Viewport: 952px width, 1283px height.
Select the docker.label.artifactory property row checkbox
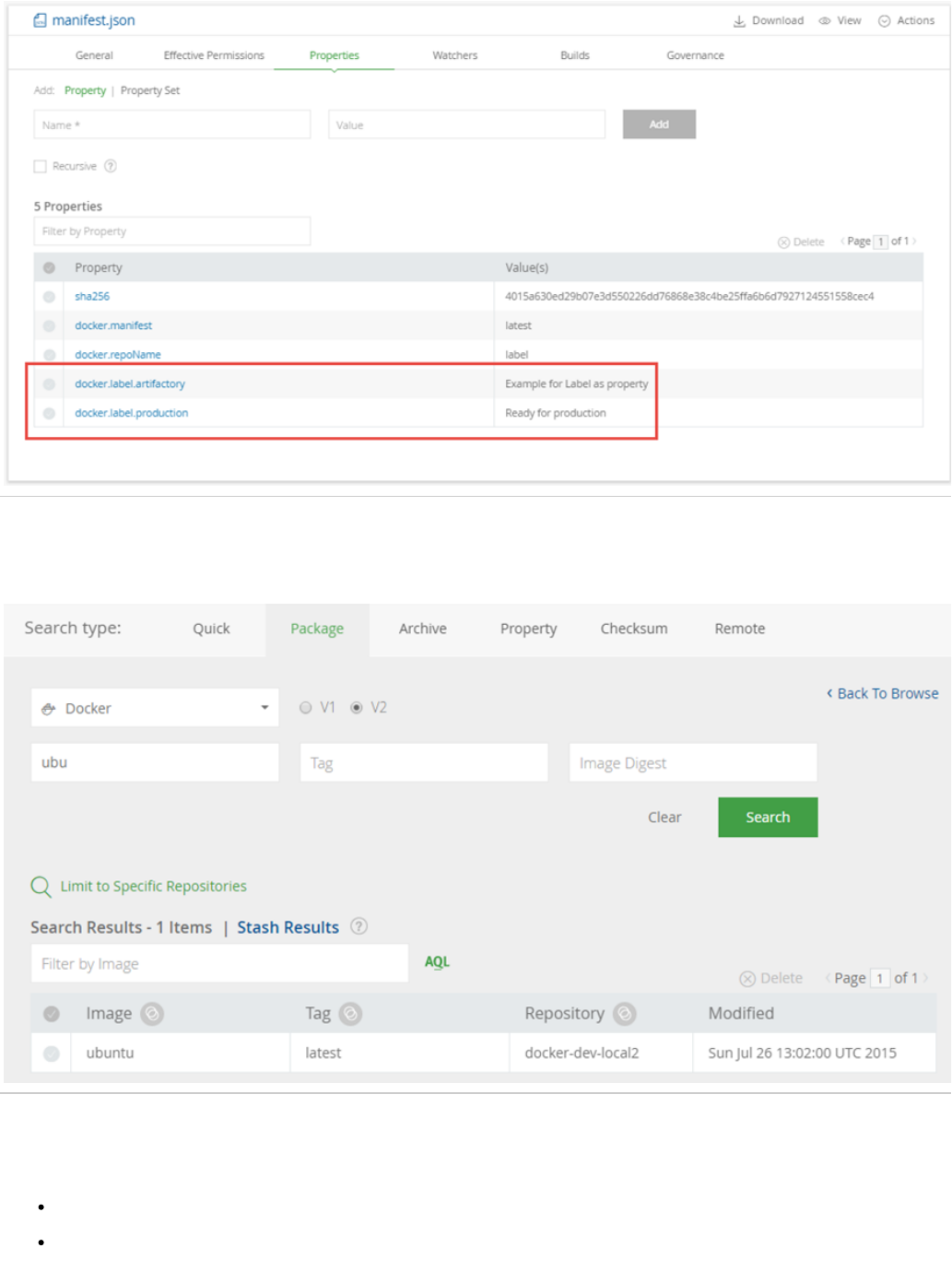coord(50,384)
